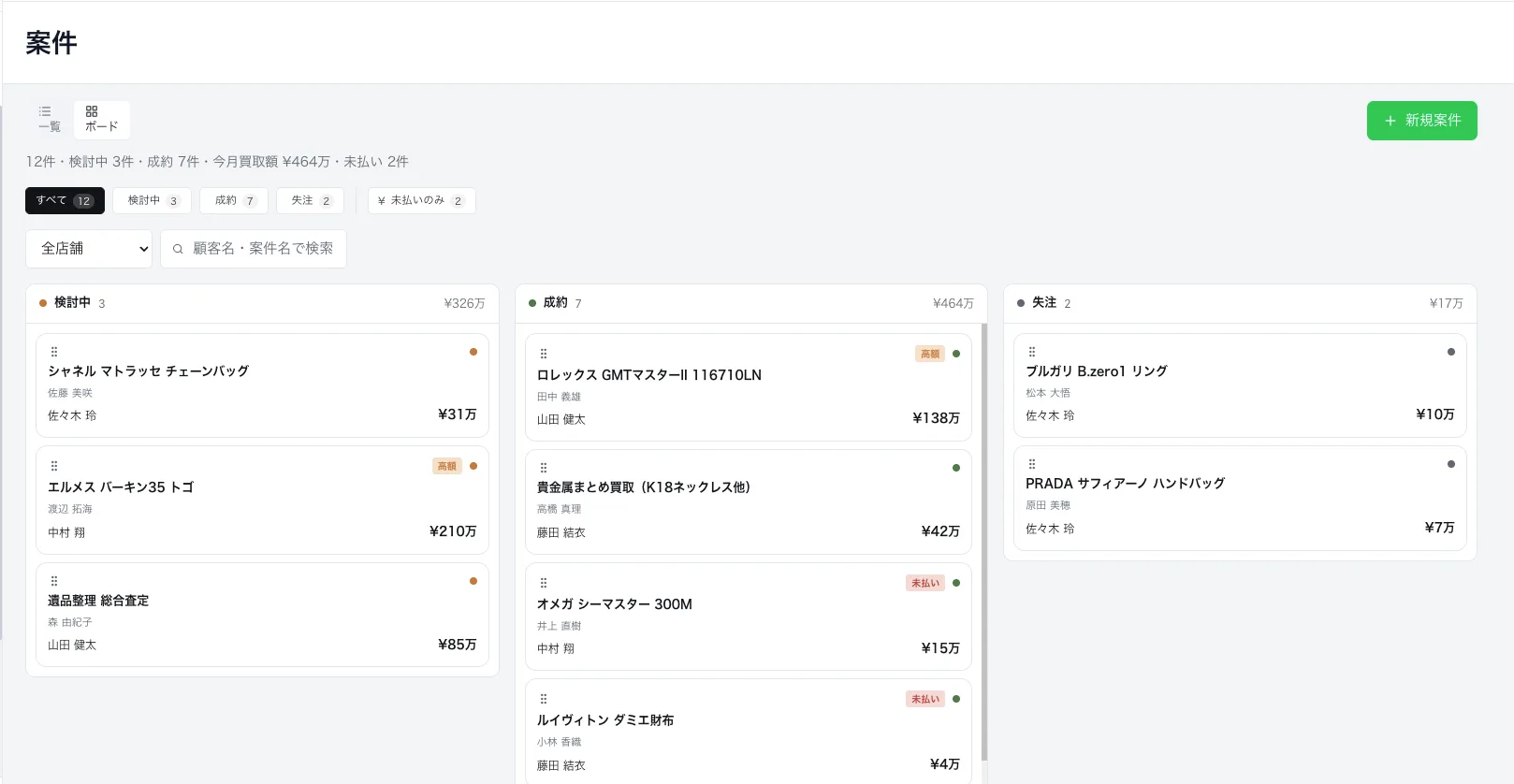Click customer name 渡辺 拓海
This screenshot has width=1514, height=784.
coord(70,509)
